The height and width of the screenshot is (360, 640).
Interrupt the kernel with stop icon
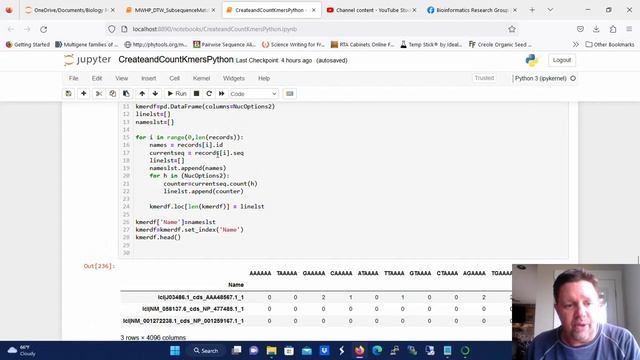[196, 93]
